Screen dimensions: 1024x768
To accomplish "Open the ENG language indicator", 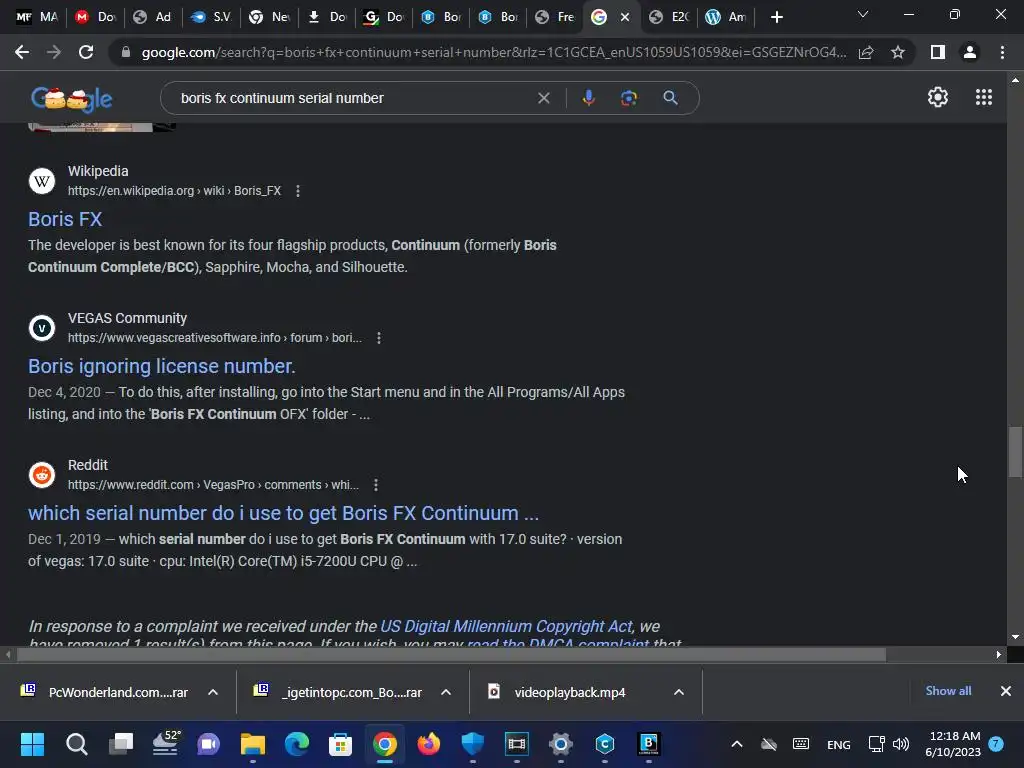I will coord(839,744).
